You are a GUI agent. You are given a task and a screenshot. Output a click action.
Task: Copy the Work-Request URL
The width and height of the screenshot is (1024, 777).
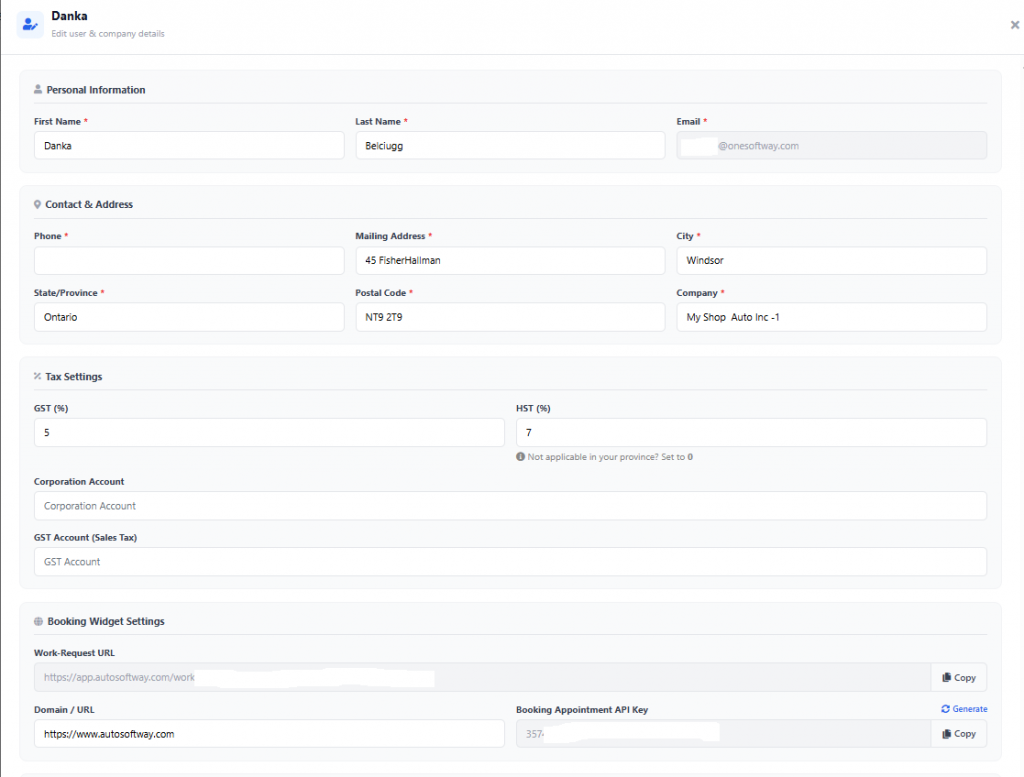[958, 677]
